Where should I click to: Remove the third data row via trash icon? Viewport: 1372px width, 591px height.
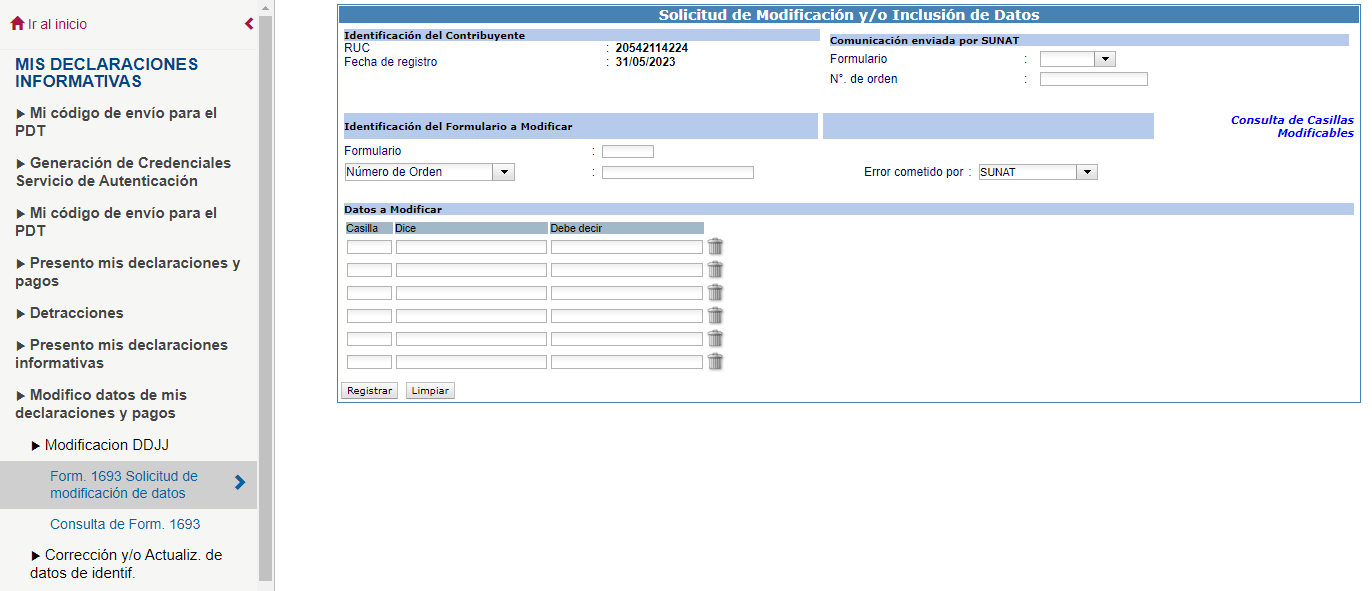click(x=715, y=292)
